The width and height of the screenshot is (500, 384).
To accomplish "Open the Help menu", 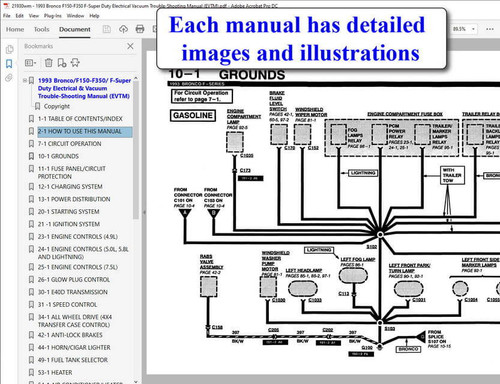I will tap(94, 16).
